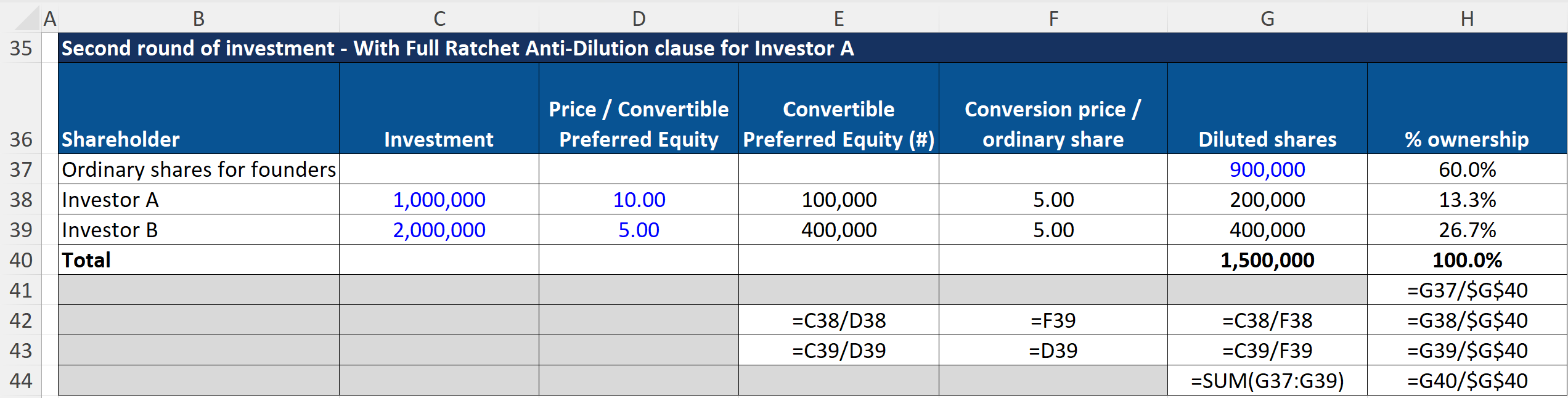The width and height of the screenshot is (1568, 398).
Task: Click the Shareholder header cell
Action: (x=198, y=108)
